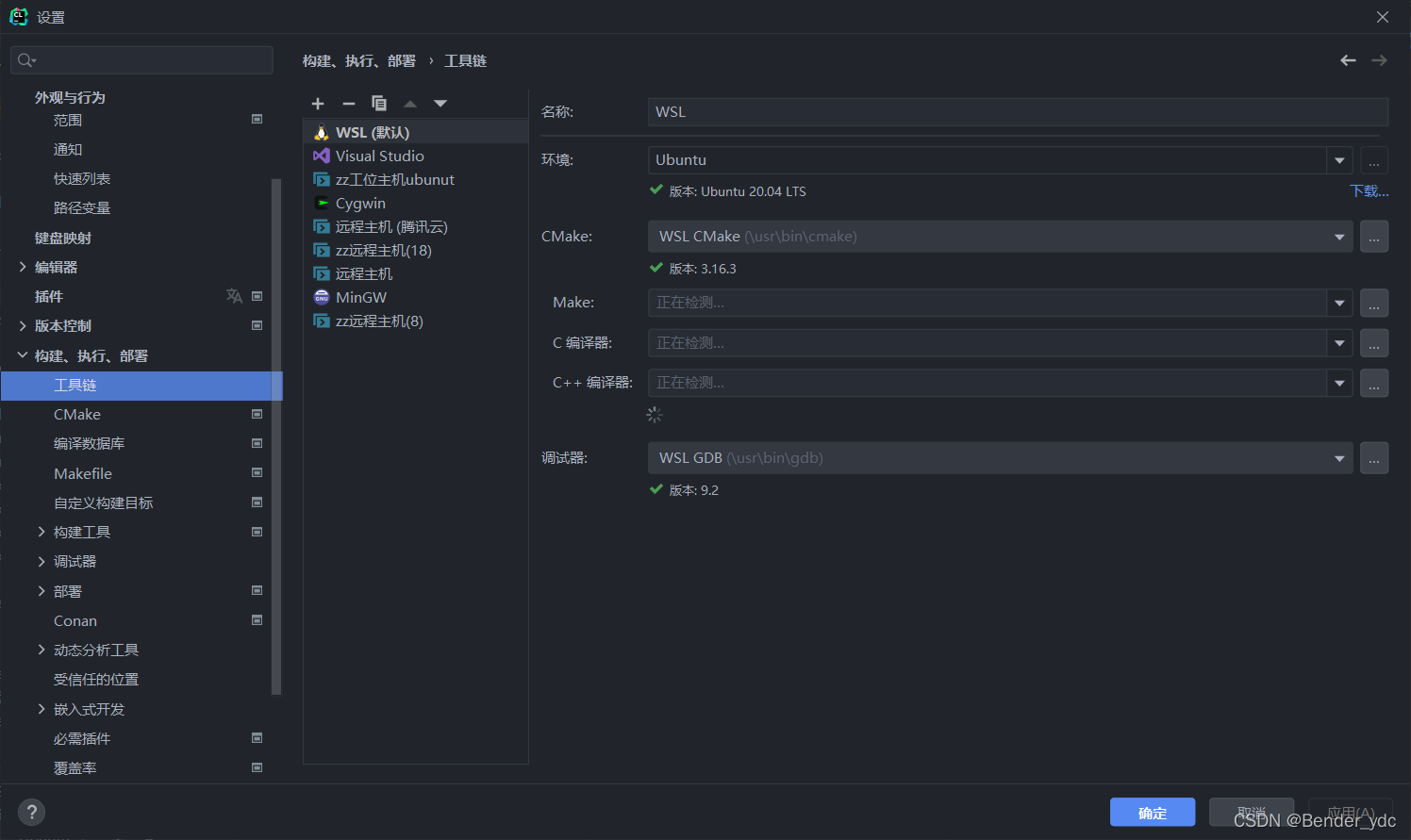This screenshot has width=1411, height=840.
Task: Open the 通知 settings page
Action: pos(68,149)
